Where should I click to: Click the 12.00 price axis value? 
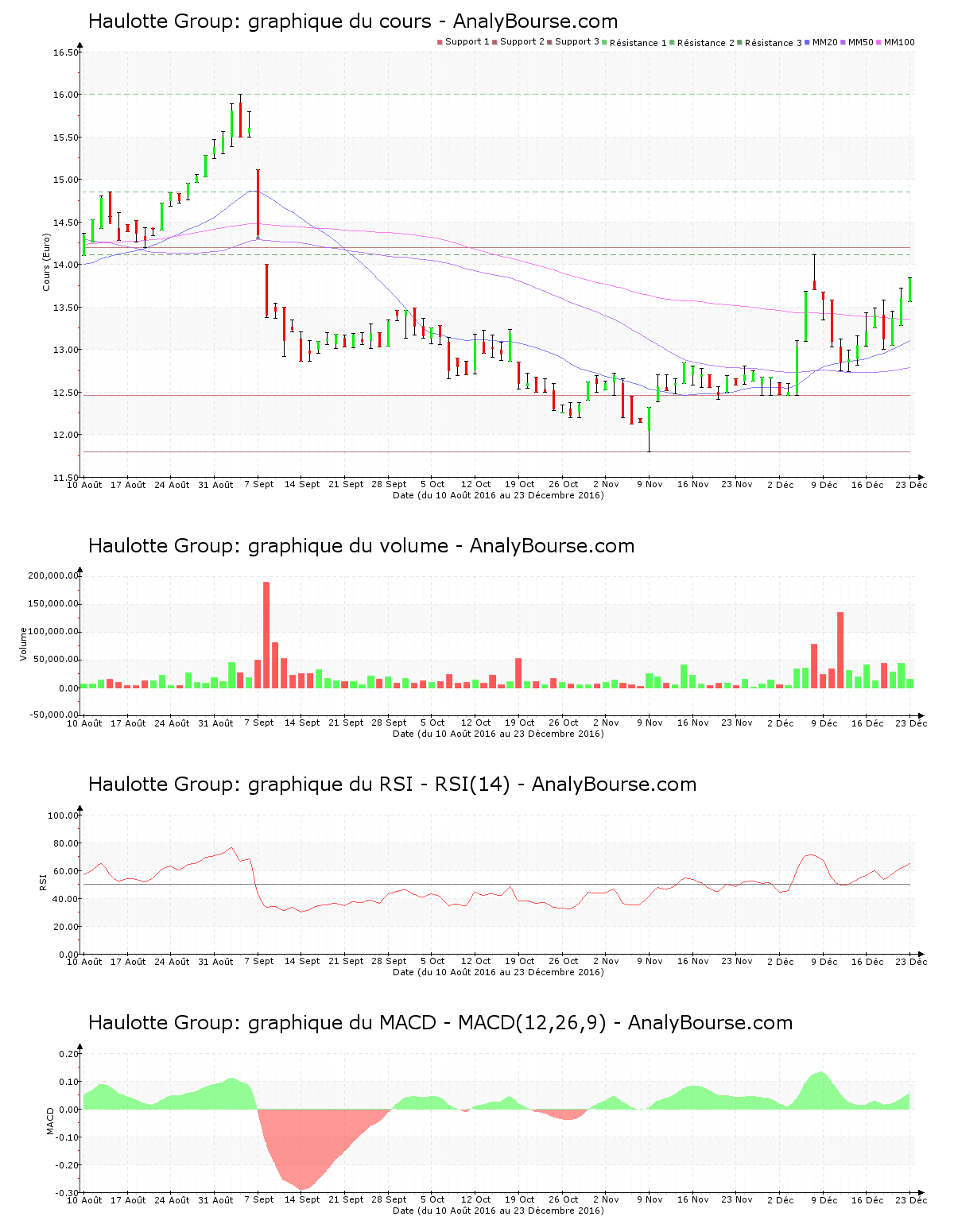66,435
